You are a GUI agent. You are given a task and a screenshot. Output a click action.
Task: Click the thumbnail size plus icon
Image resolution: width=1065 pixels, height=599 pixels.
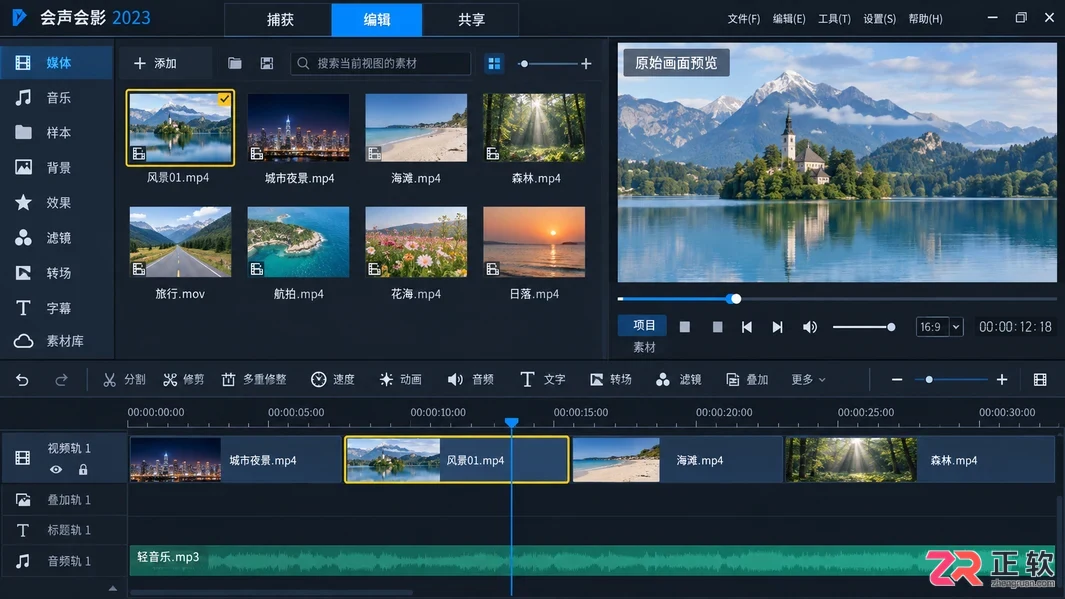click(x=586, y=63)
